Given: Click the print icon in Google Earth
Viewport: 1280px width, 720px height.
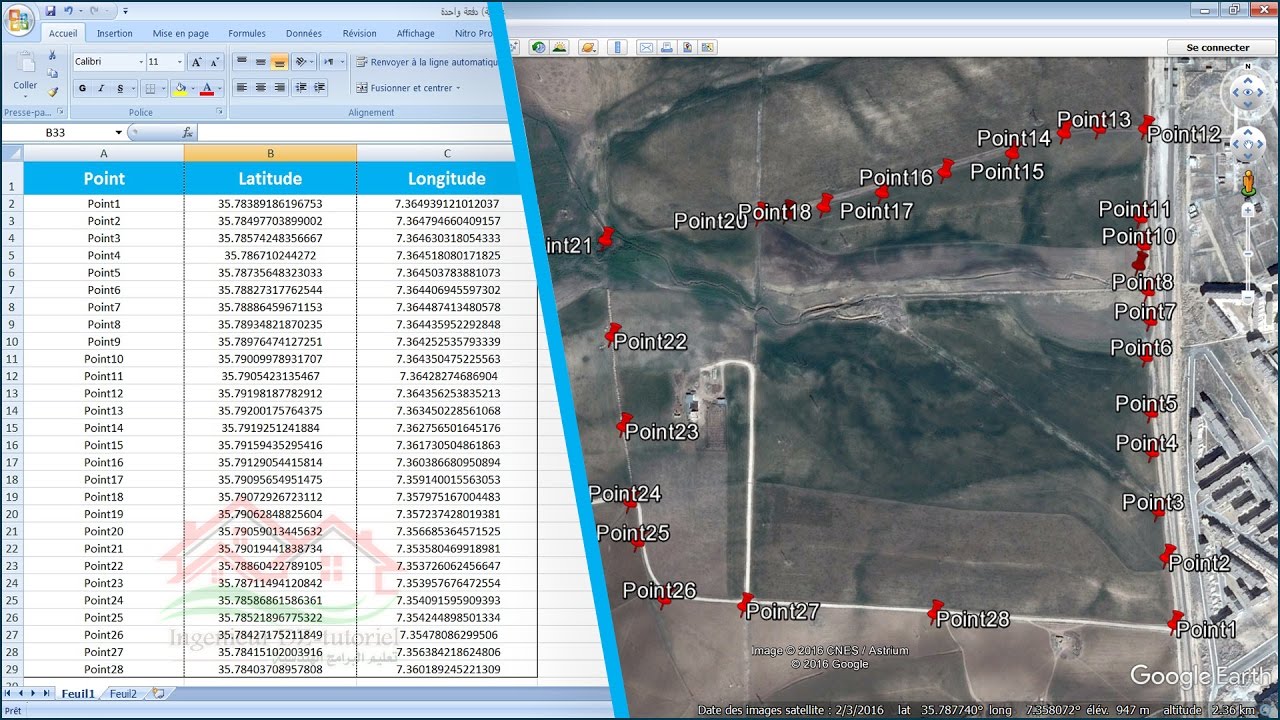Looking at the screenshot, I should [666, 47].
